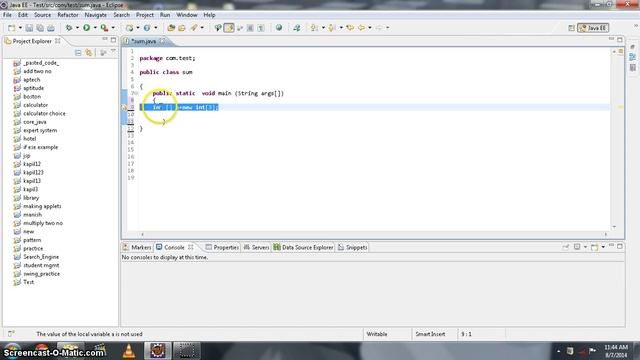Click the warning marker on line 9

(x=124, y=107)
